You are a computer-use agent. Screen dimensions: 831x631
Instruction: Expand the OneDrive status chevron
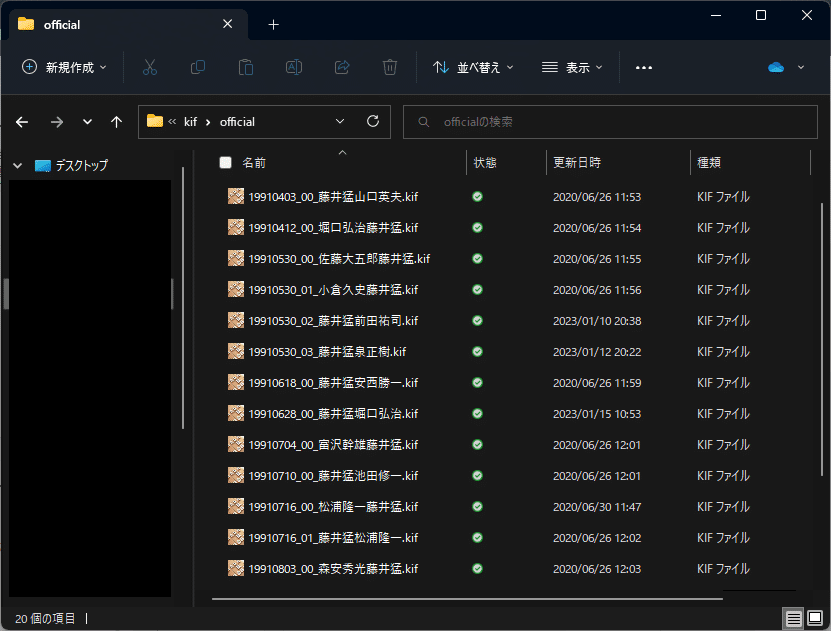(801, 67)
